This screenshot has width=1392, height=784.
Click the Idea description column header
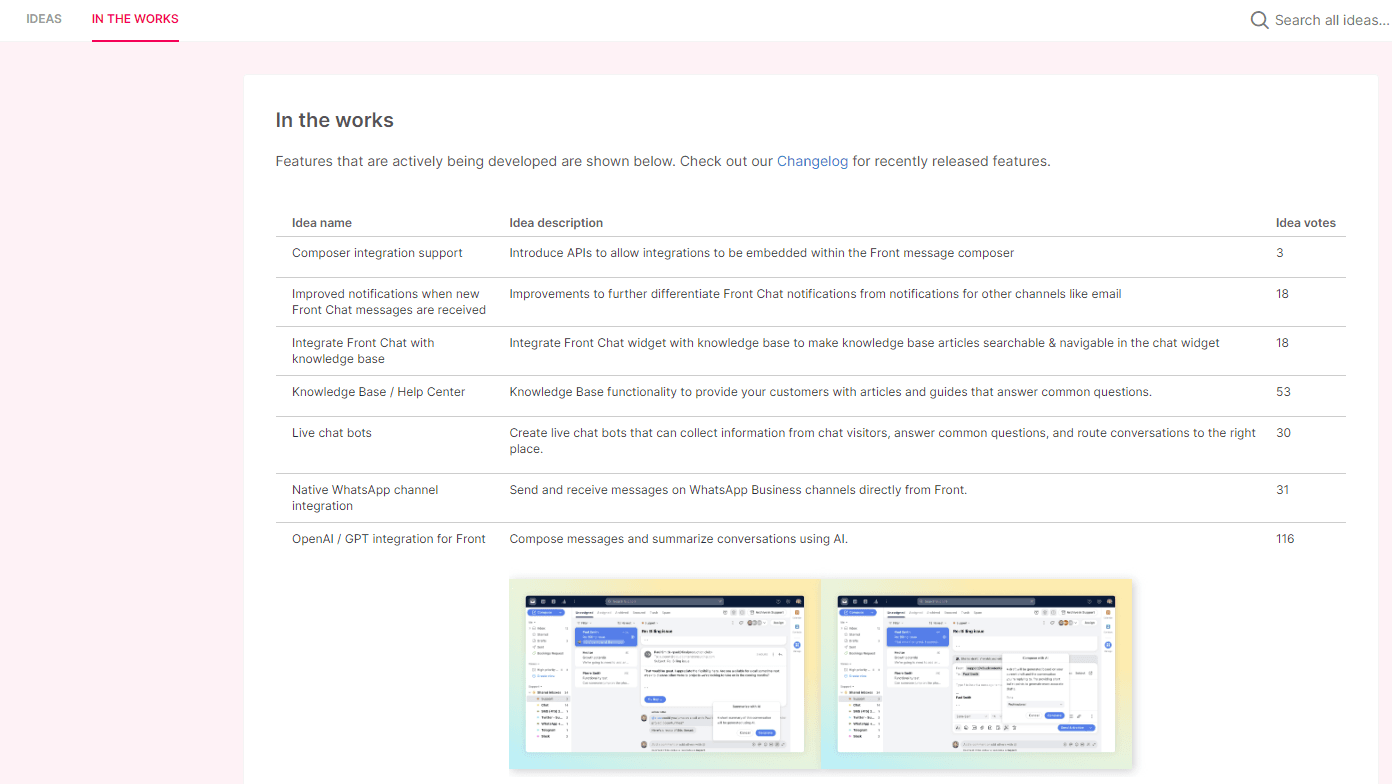[x=556, y=223]
